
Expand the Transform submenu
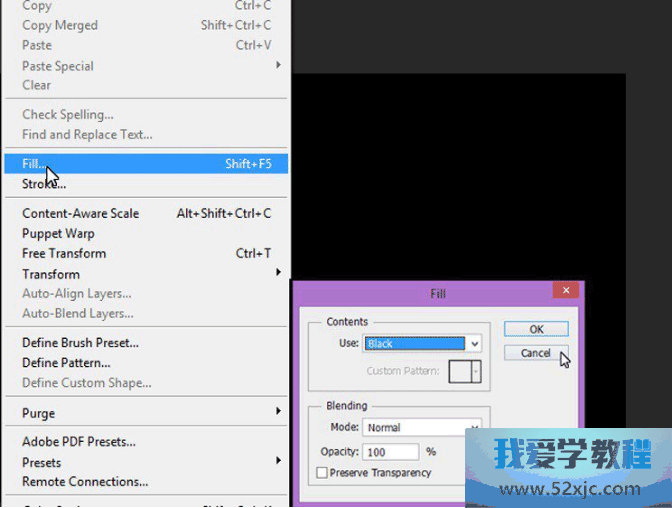(x=51, y=274)
